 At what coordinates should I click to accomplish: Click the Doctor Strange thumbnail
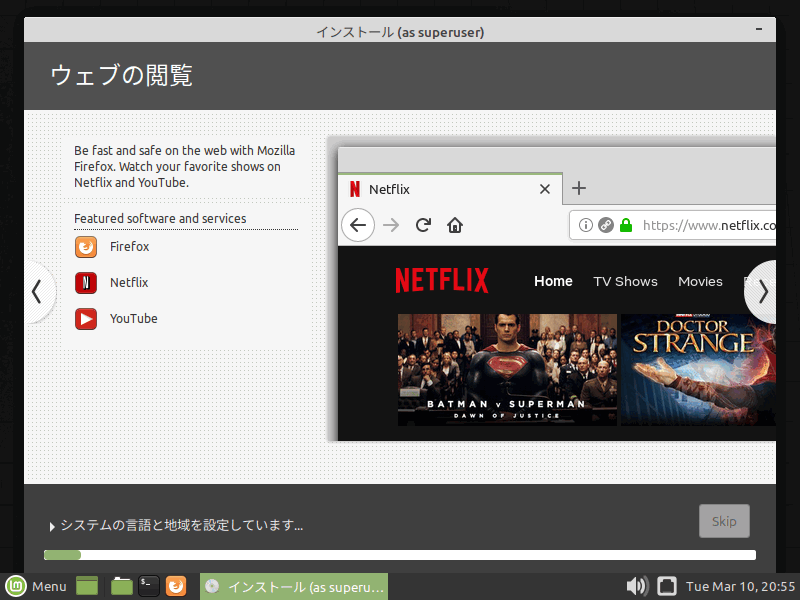pos(698,370)
